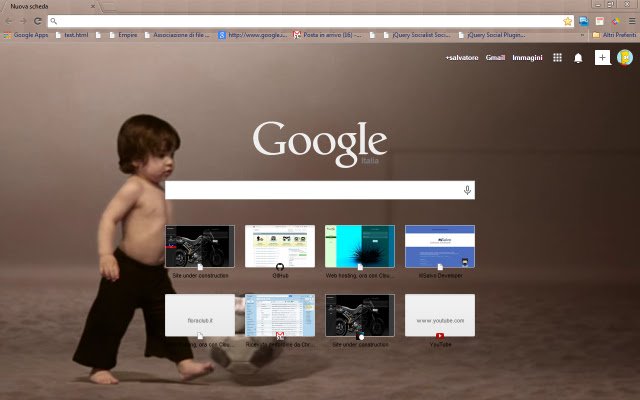
Task: Click the 'GitHub' tile caption
Action: (x=280, y=276)
